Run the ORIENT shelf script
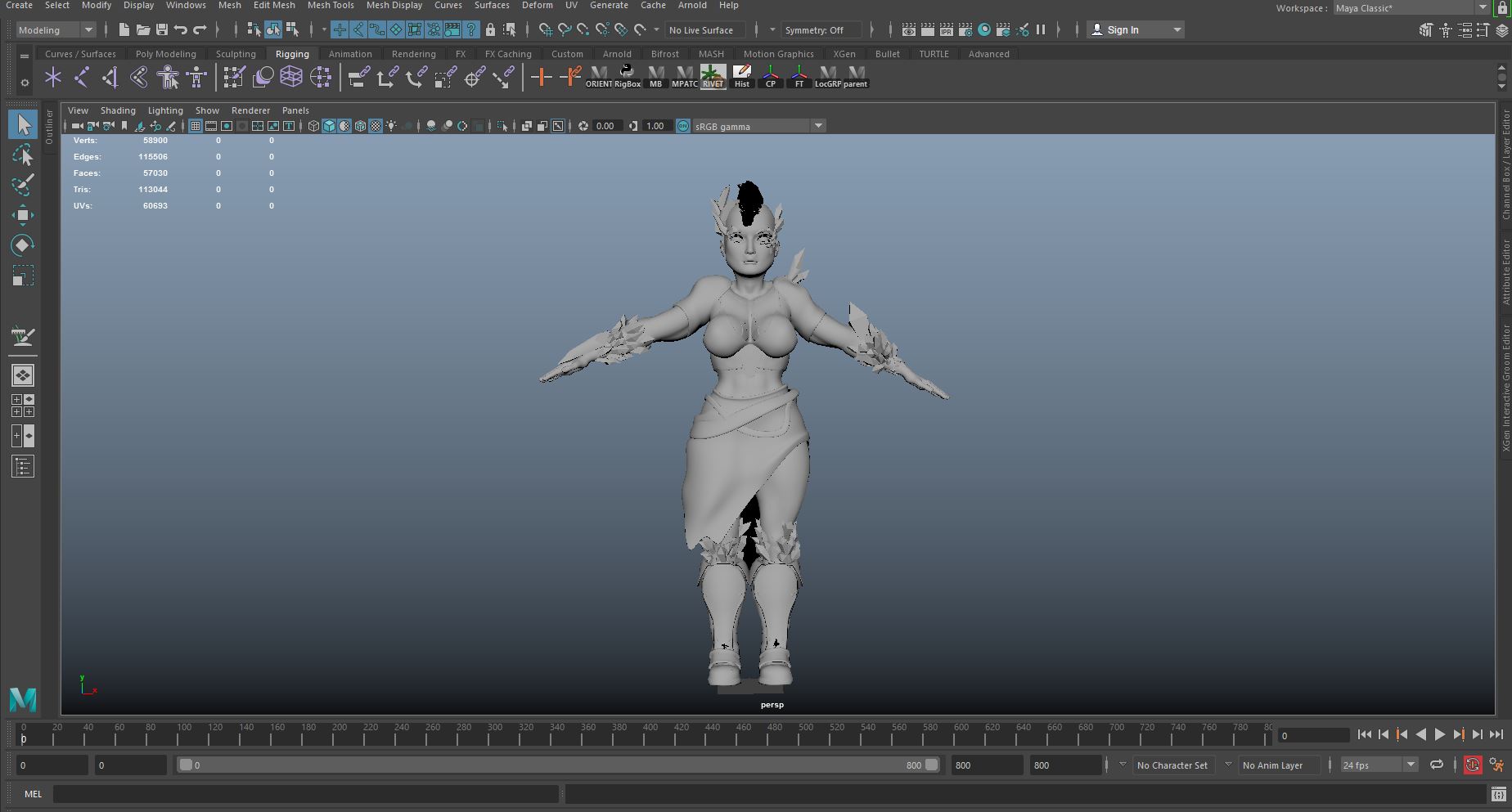The height and width of the screenshot is (812, 1512). click(599, 78)
